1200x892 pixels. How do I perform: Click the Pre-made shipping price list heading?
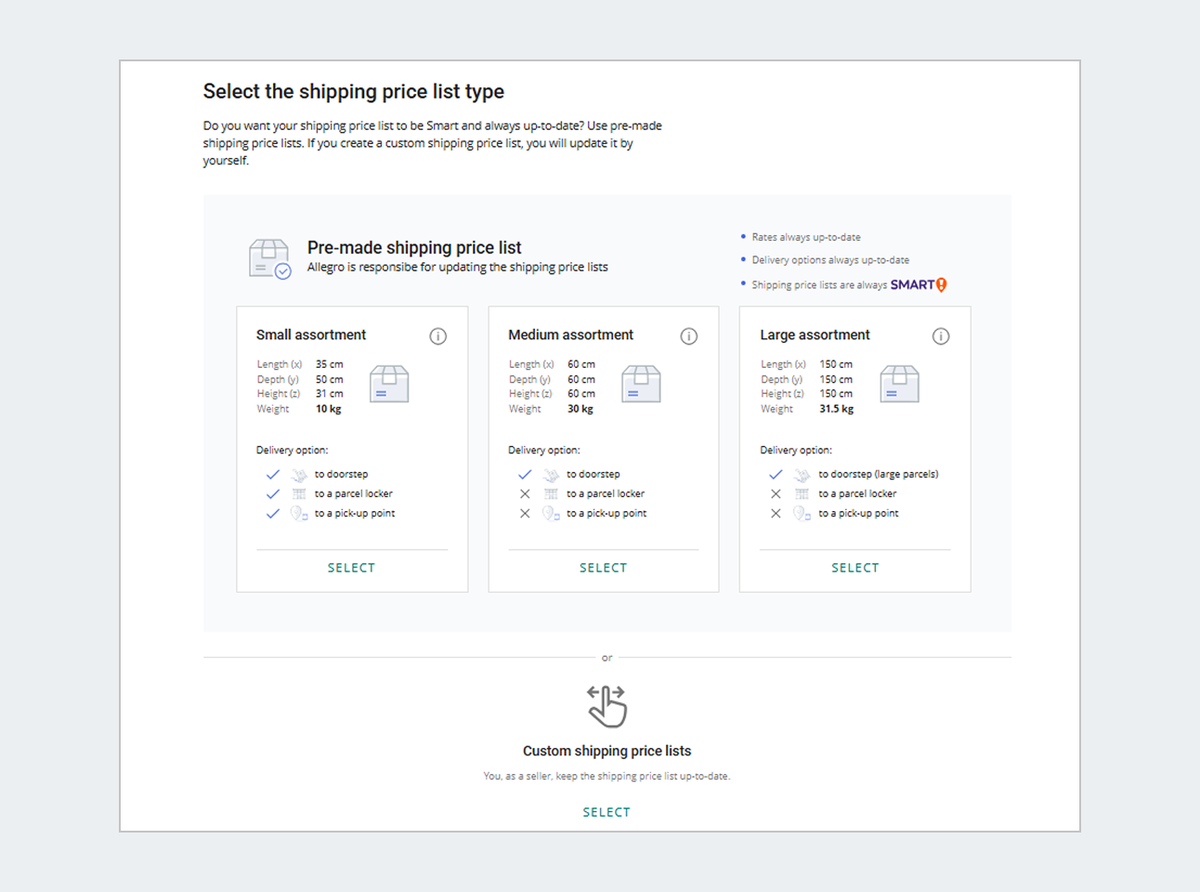click(414, 248)
